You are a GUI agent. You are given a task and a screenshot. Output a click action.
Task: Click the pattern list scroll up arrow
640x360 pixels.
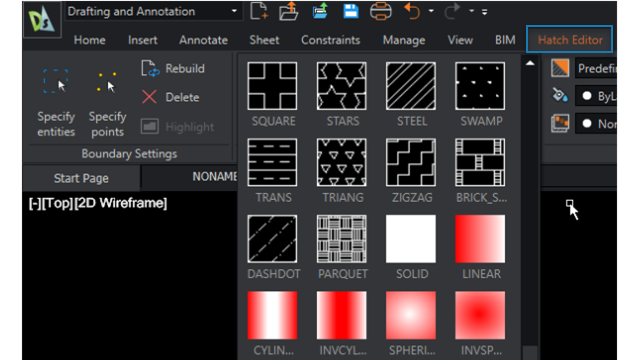[x=530, y=63]
